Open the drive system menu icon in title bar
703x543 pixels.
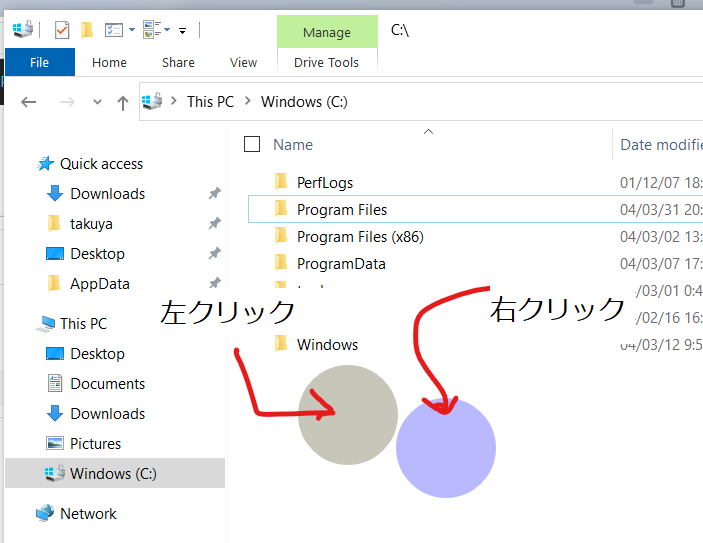pyautogui.click(x=23, y=30)
